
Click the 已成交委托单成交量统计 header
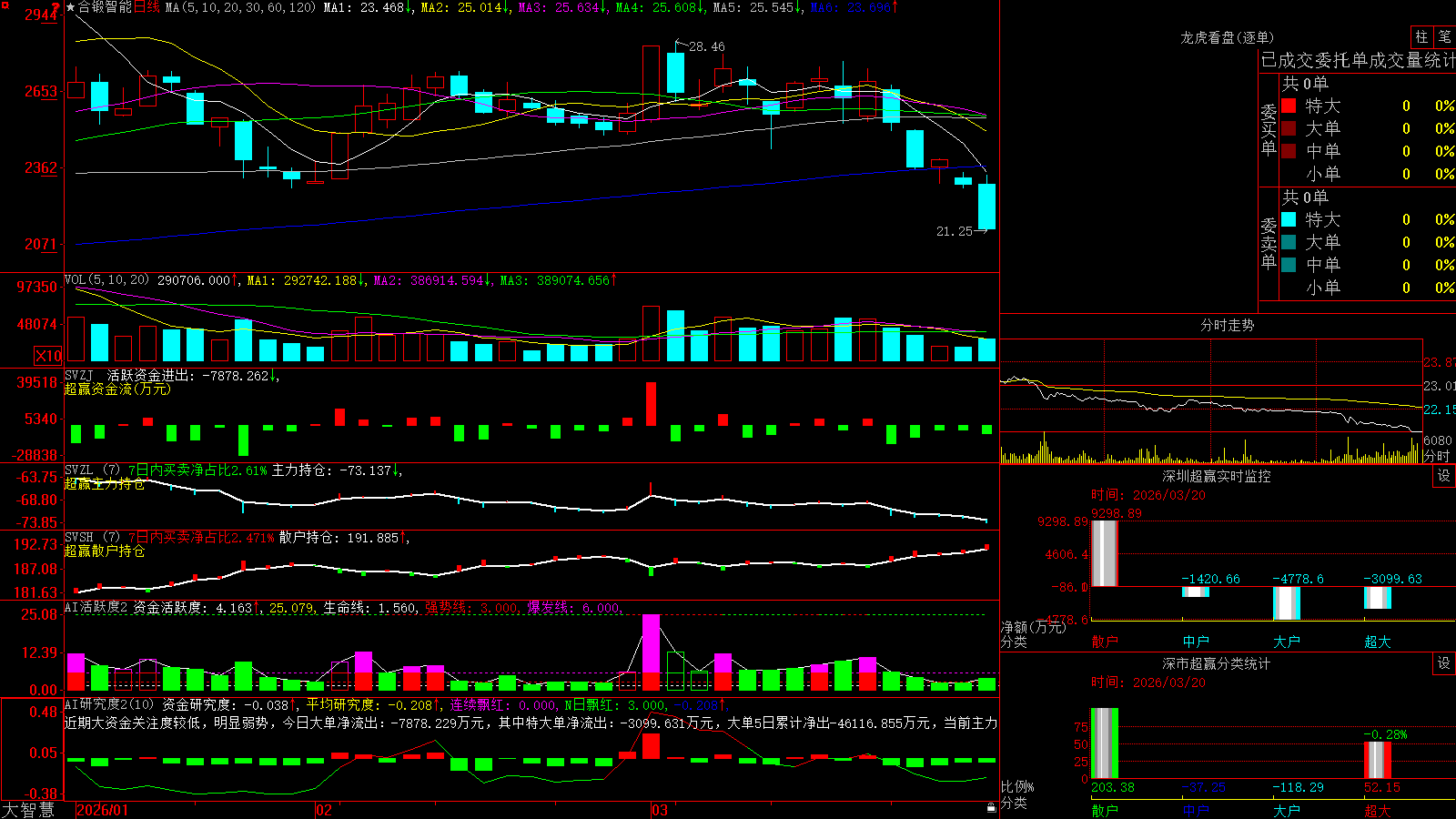click(x=1358, y=60)
